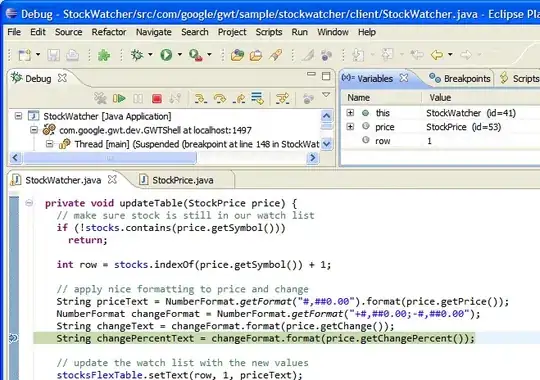Toggle the Use Step Filters button
Image resolution: width=540 pixels, height=380 pixels.
282,99
